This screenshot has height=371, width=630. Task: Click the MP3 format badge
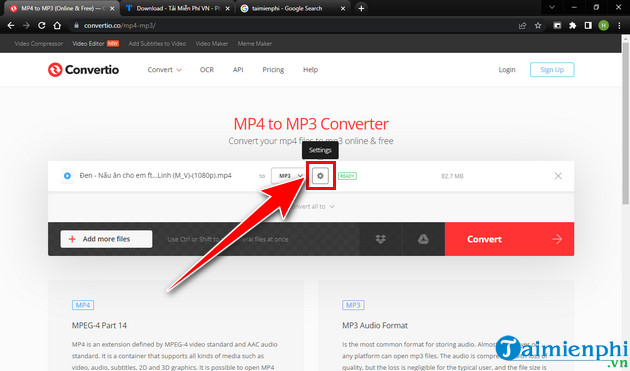353,305
